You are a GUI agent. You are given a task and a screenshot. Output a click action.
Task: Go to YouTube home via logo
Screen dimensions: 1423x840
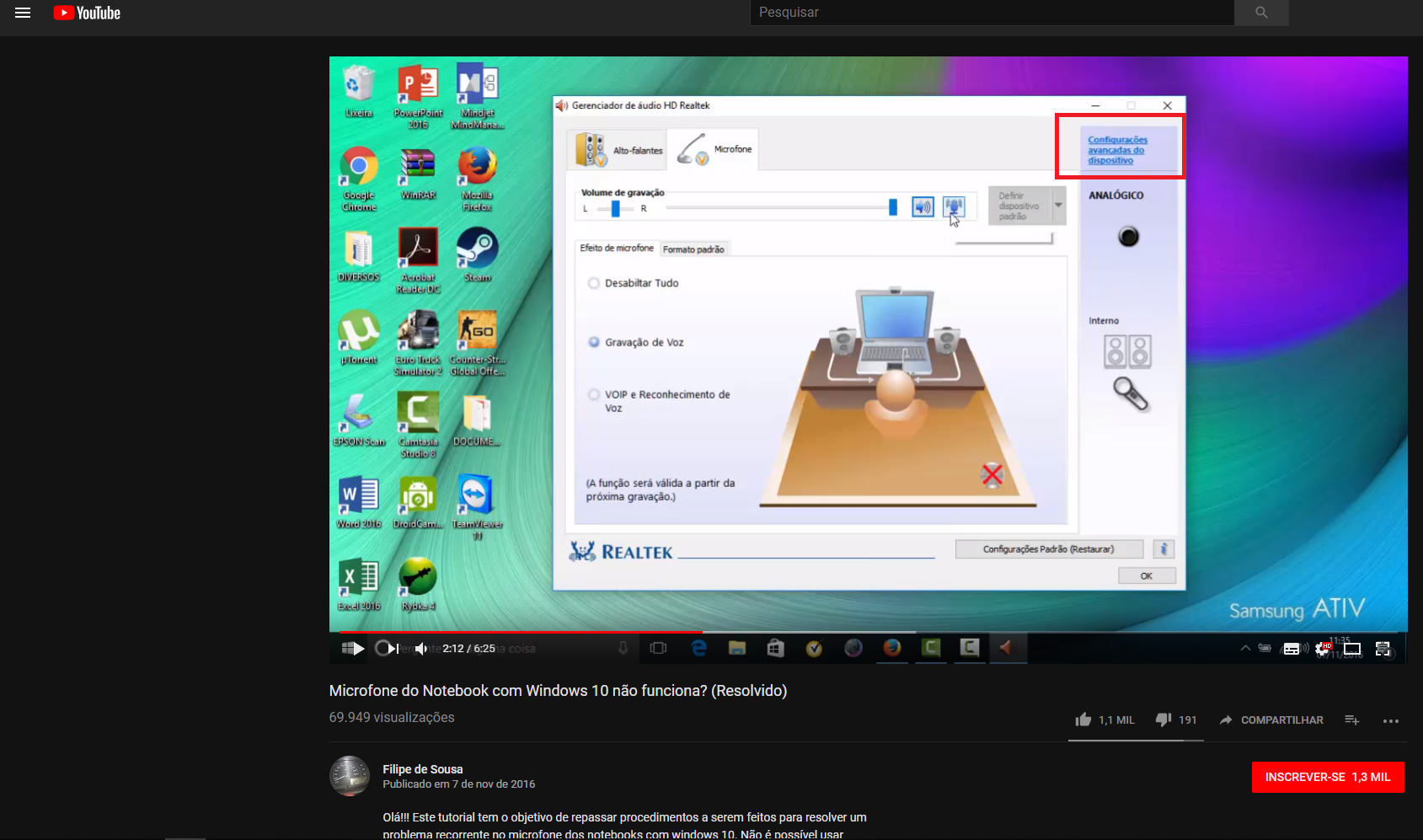coord(87,13)
